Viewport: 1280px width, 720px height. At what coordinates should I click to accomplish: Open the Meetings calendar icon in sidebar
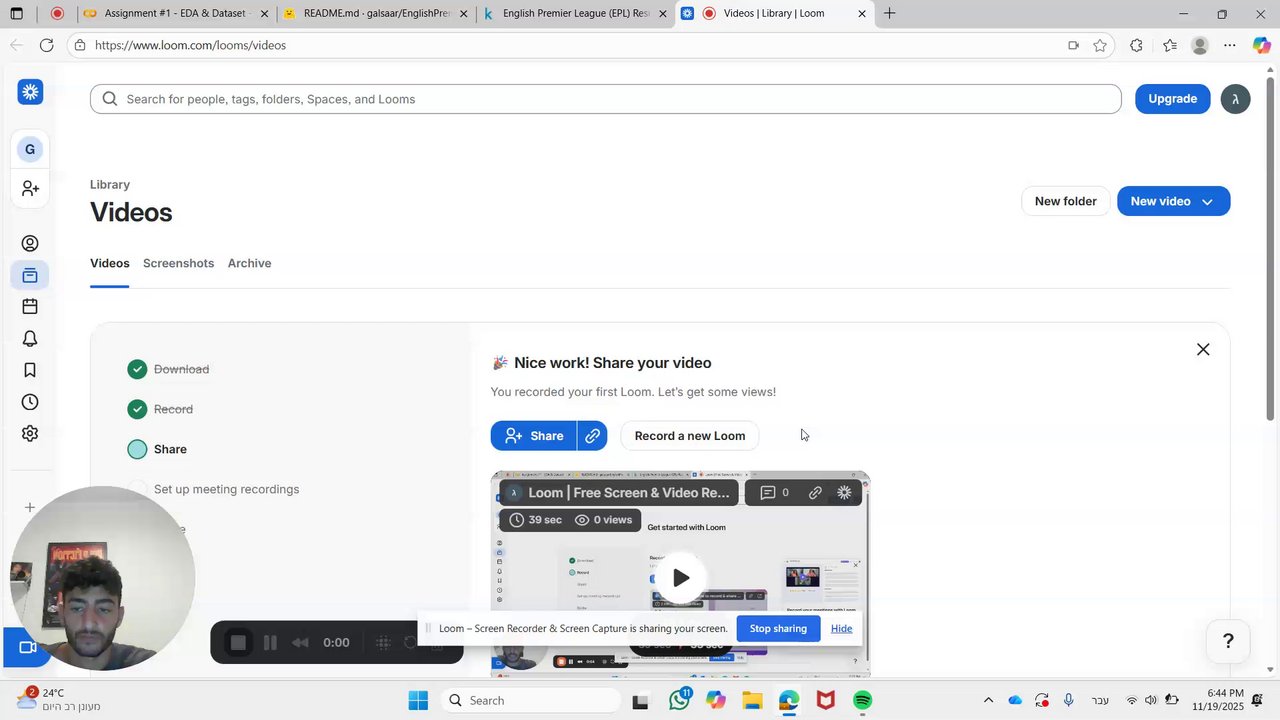click(x=30, y=306)
